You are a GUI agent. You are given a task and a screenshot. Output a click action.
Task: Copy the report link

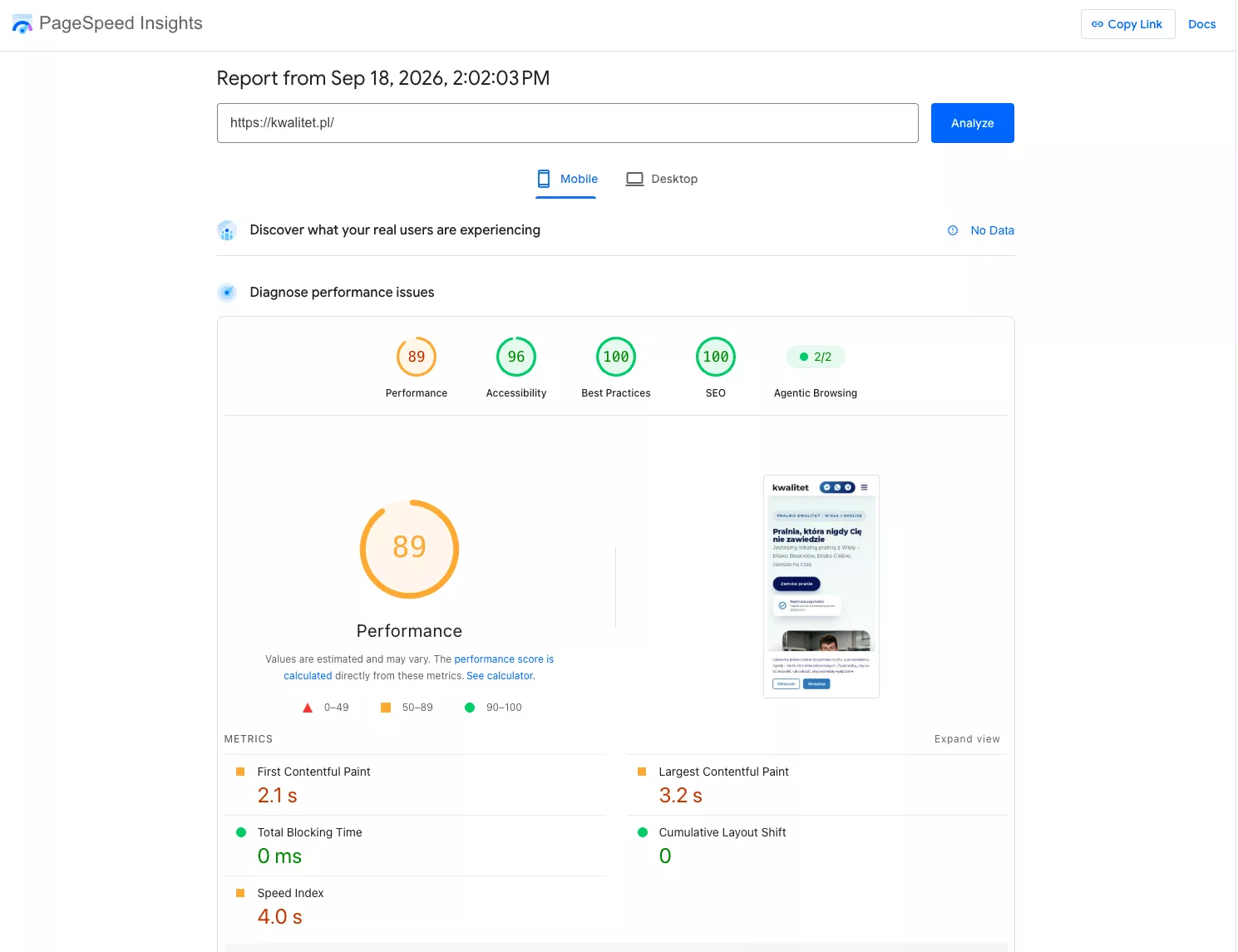(x=1127, y=24)
